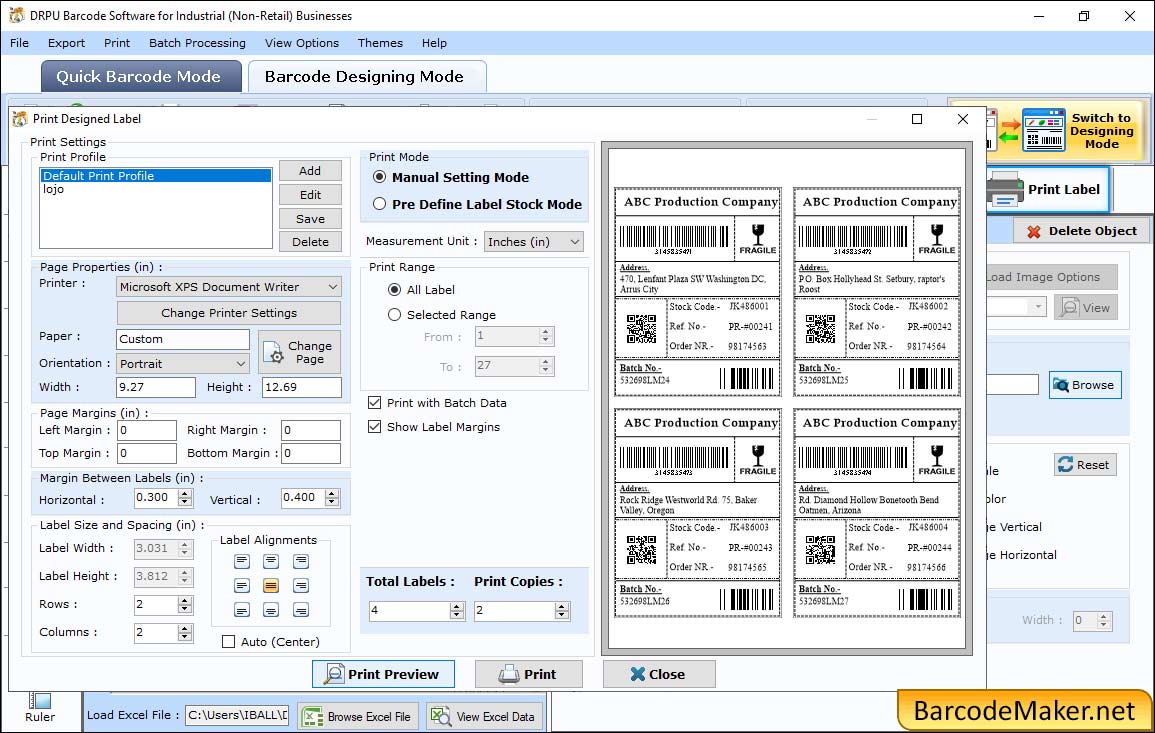The width and height of the screenshot is (1155, 733).
Task: Select middle-right label alignment icon
Action: tap(301, 586)
